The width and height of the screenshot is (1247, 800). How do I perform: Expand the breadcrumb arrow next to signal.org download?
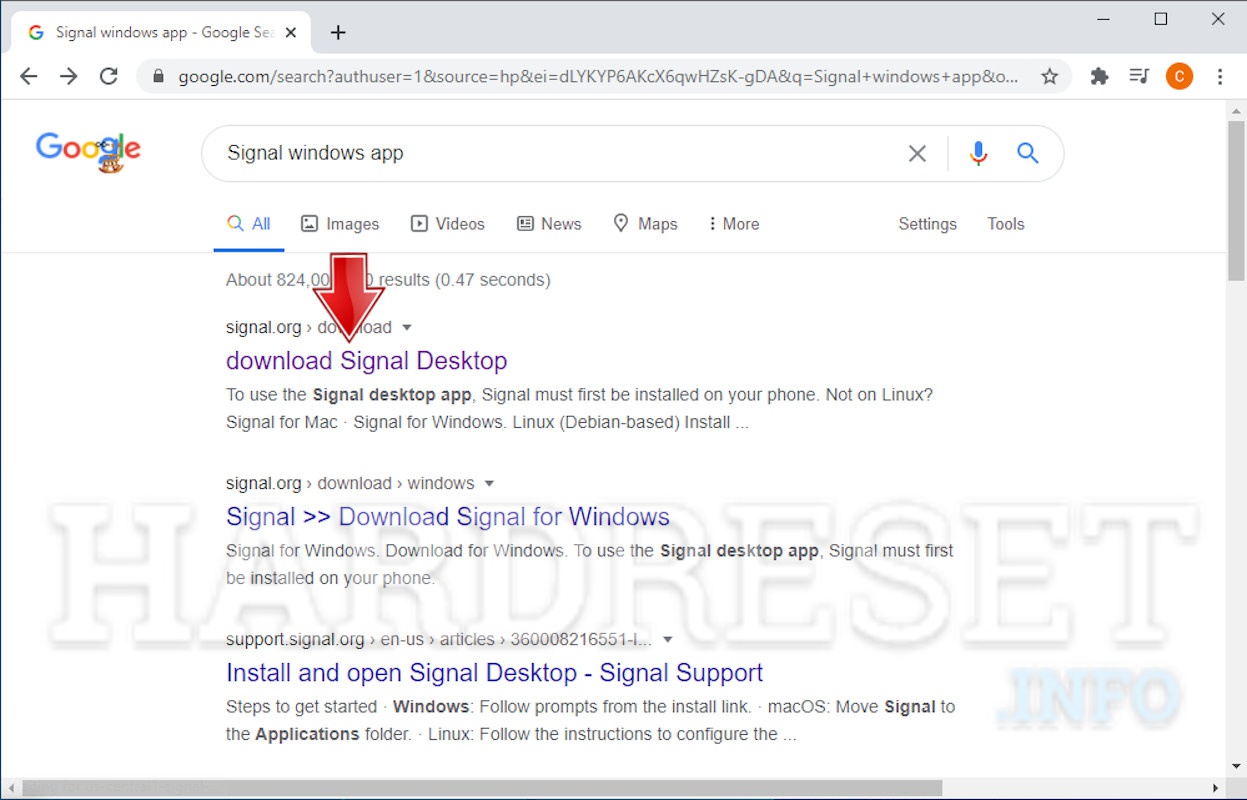[407, 326]
